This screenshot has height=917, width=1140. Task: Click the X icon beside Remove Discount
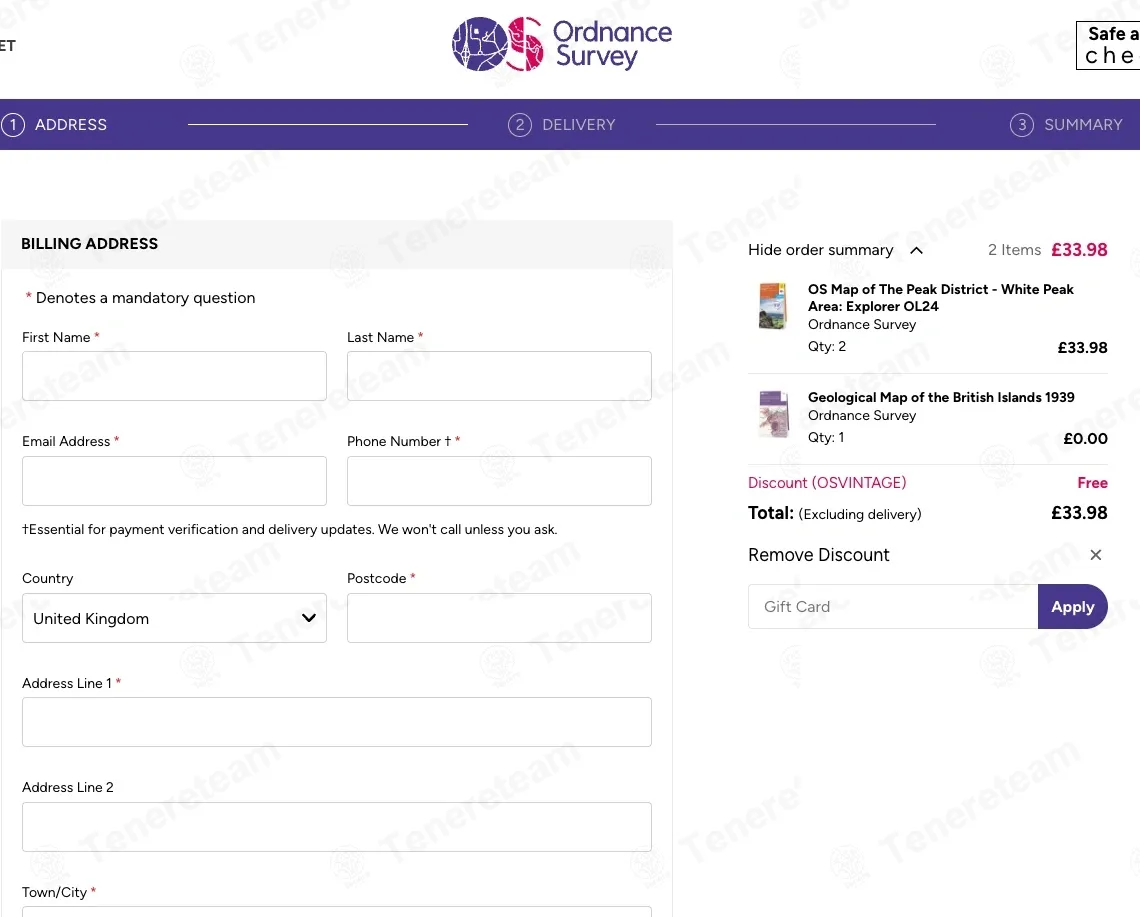pos(1096,555)
